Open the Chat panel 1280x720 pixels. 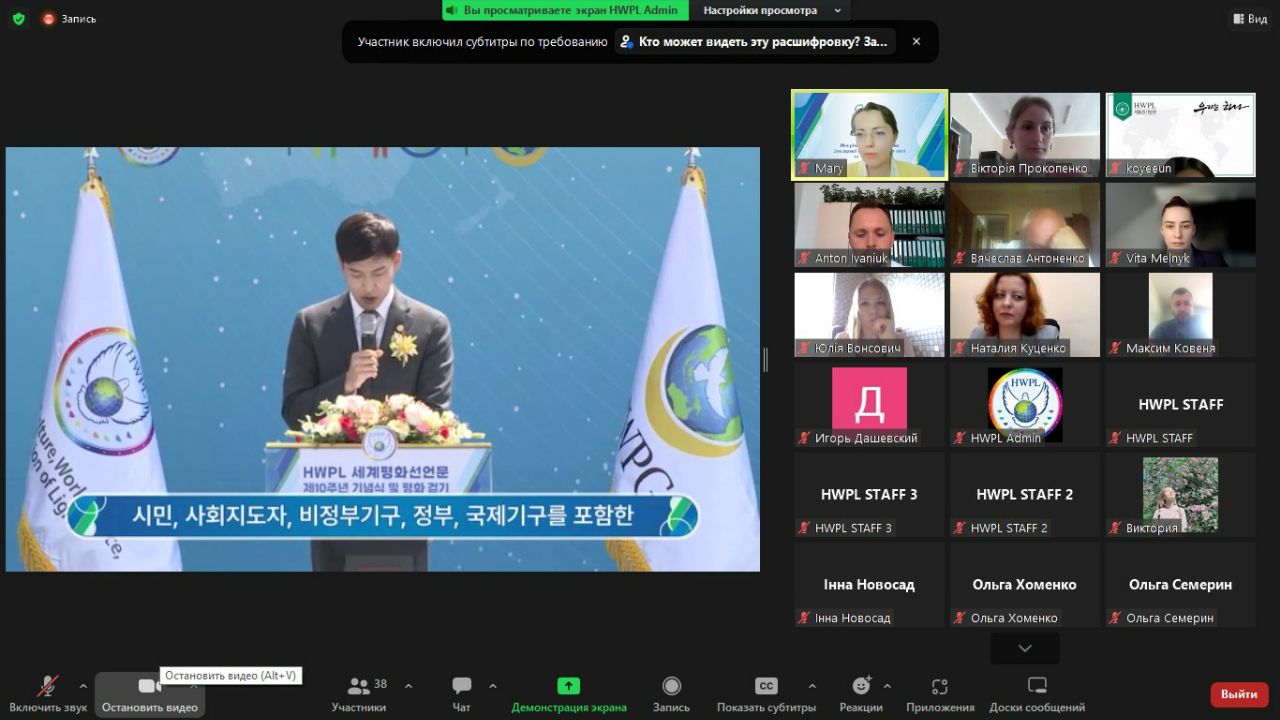(x=461, y=686)
